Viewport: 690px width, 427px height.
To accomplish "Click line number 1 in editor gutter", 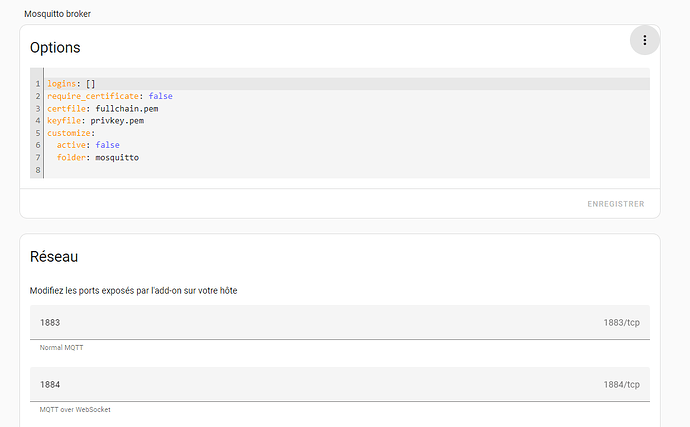I will pyautogui.click(x=37, y=84).
